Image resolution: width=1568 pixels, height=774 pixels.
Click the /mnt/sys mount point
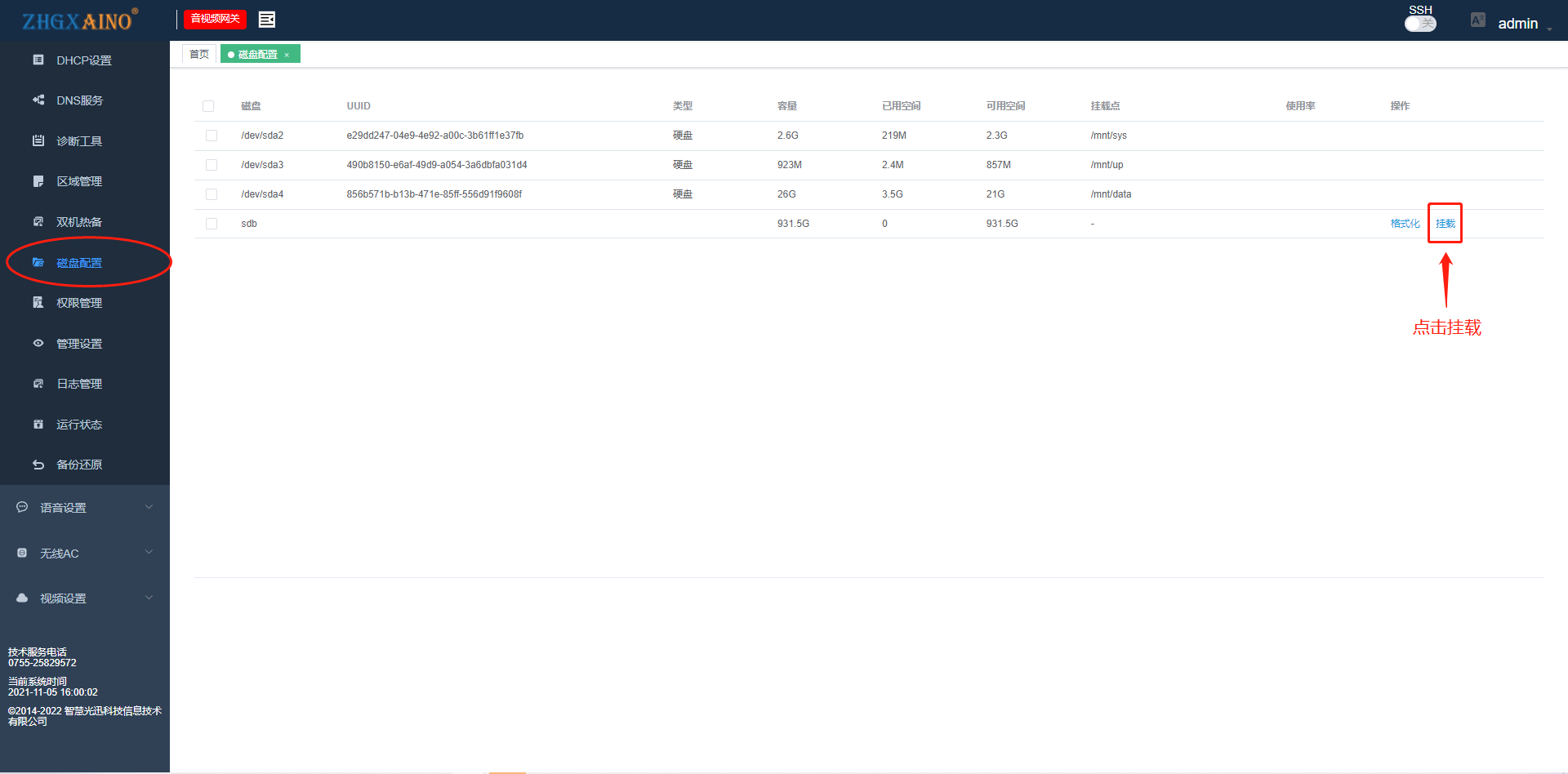(x=1109, y=136)
